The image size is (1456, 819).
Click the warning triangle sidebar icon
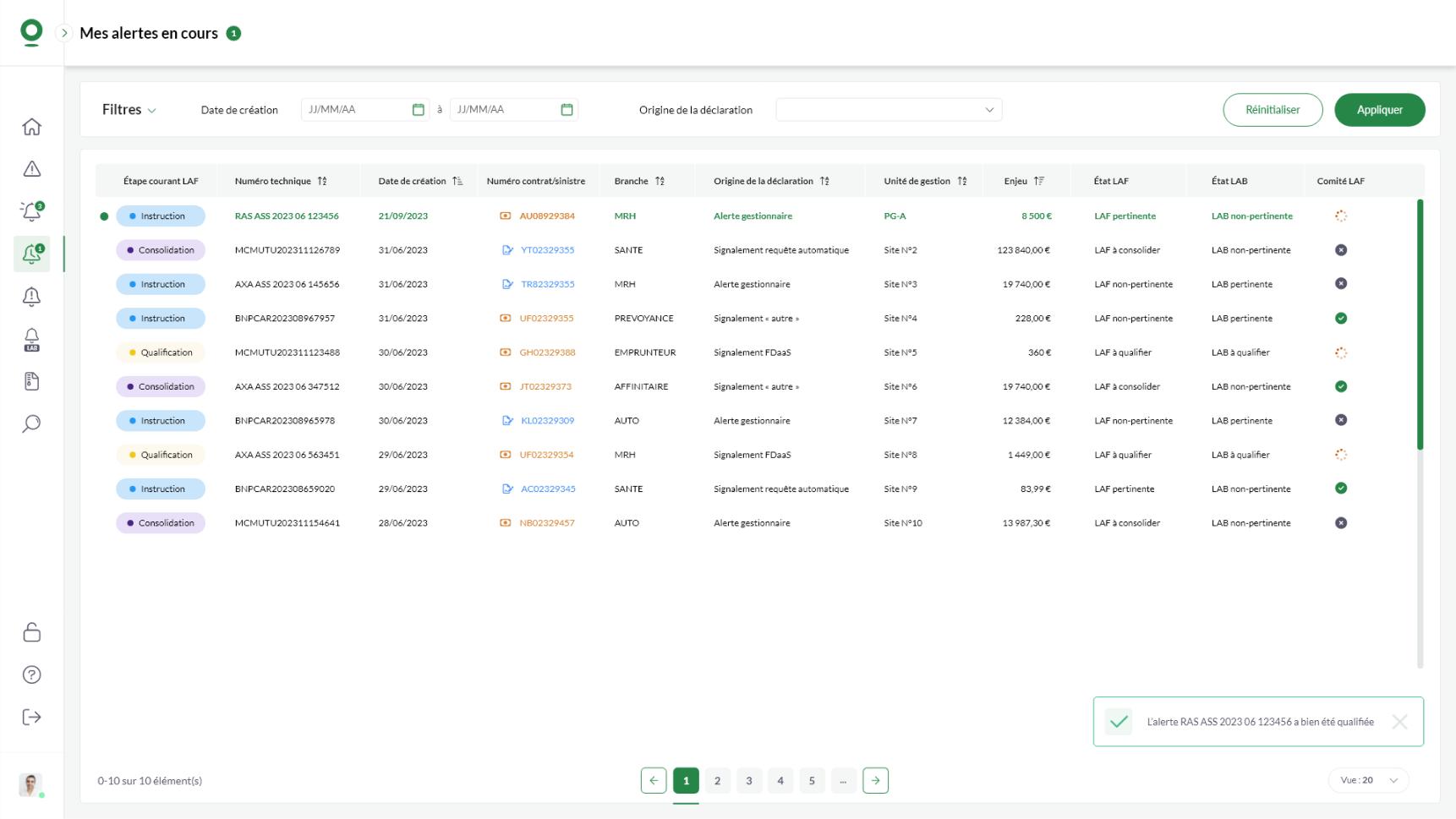(31, 169)
